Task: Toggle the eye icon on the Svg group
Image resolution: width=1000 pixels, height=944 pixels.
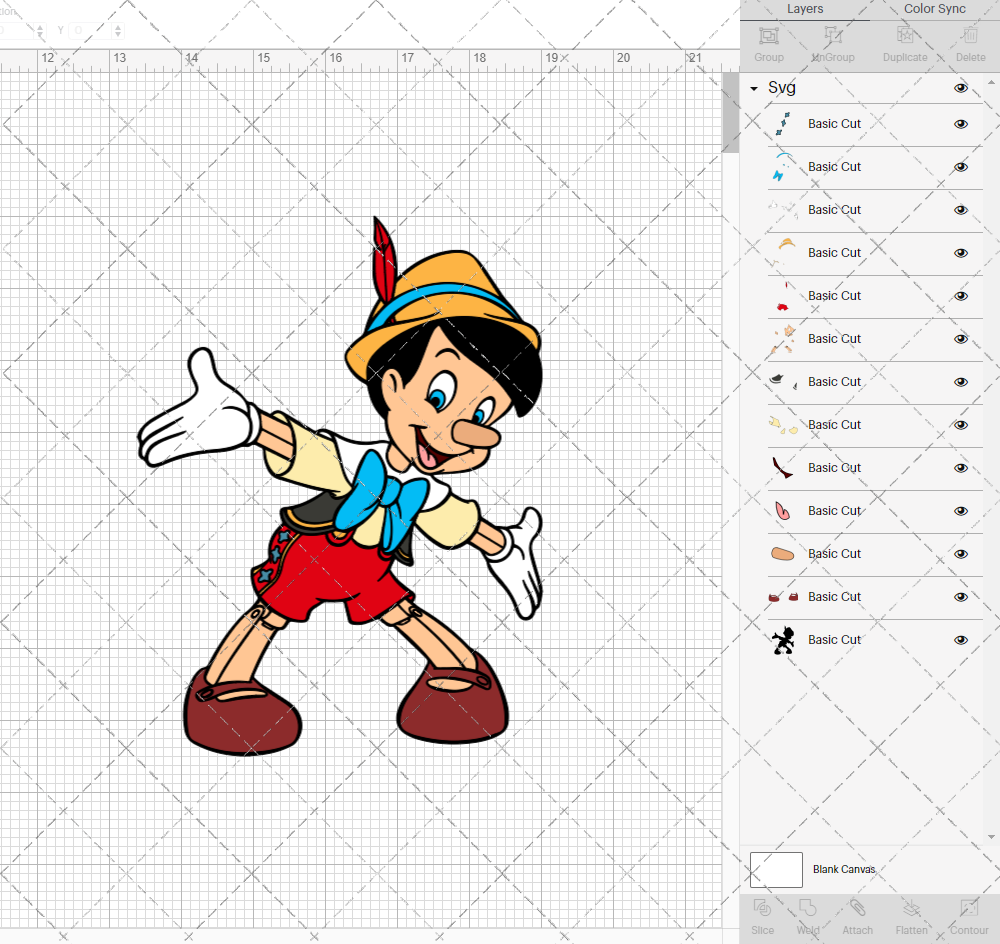Action: click(x=960, y=88)
